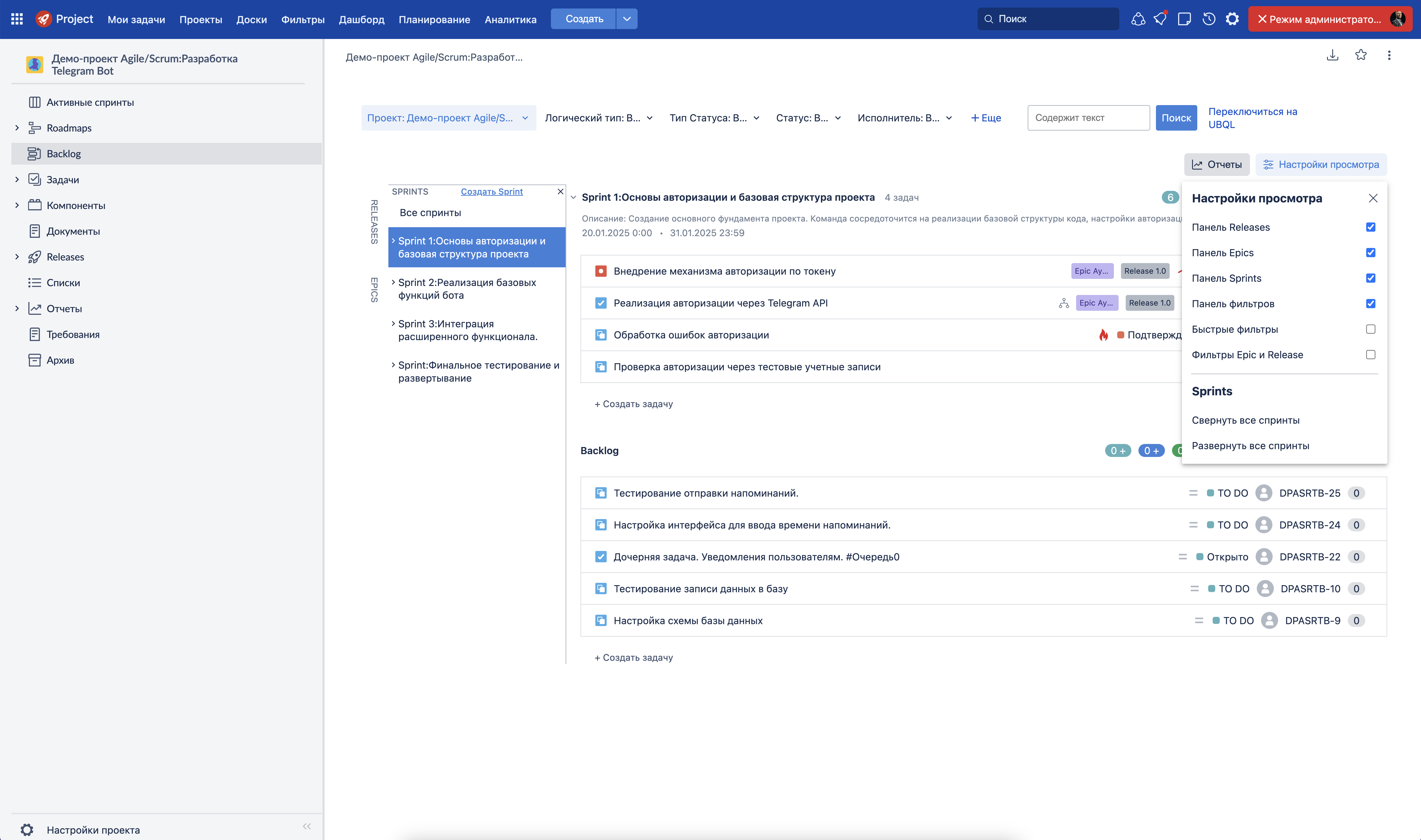Expand the Отчеты sidebar item

17,308
